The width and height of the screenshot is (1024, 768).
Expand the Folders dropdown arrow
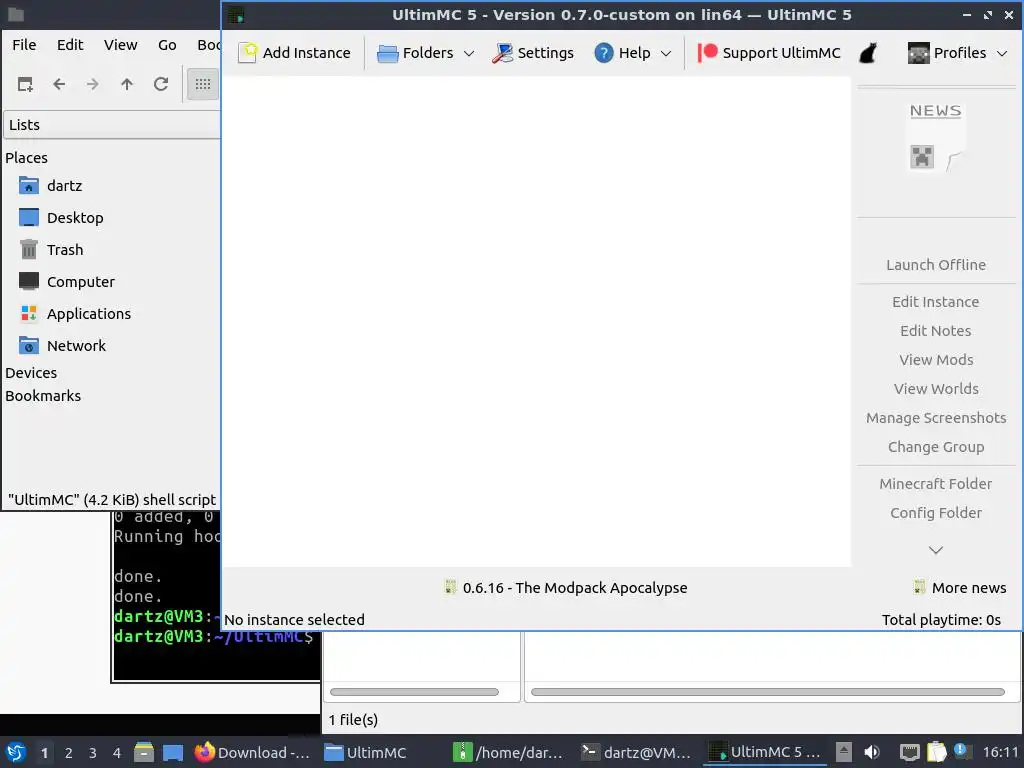(469, 54)
